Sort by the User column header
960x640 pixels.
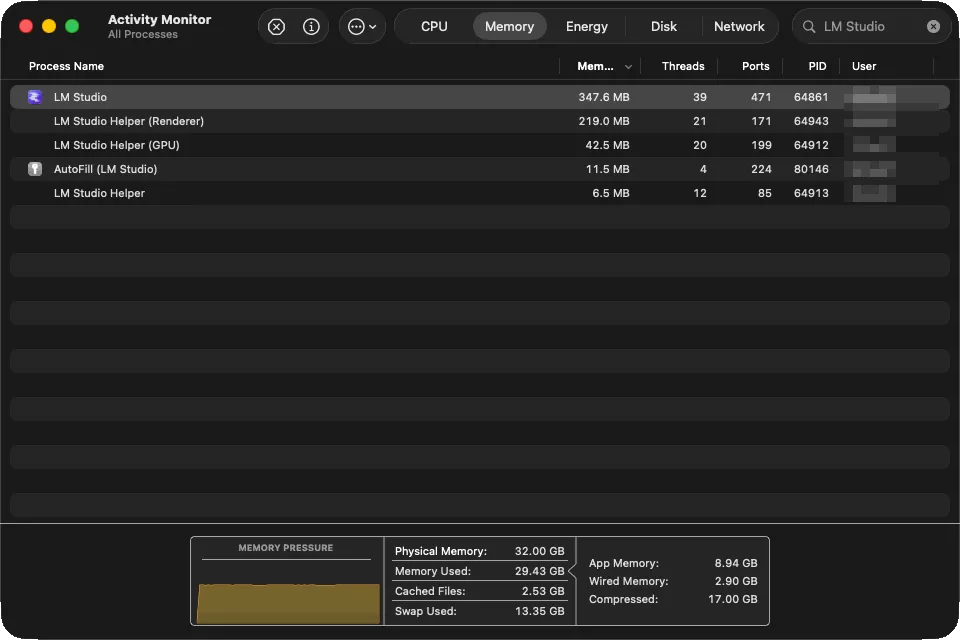click(x=864, y=66)
